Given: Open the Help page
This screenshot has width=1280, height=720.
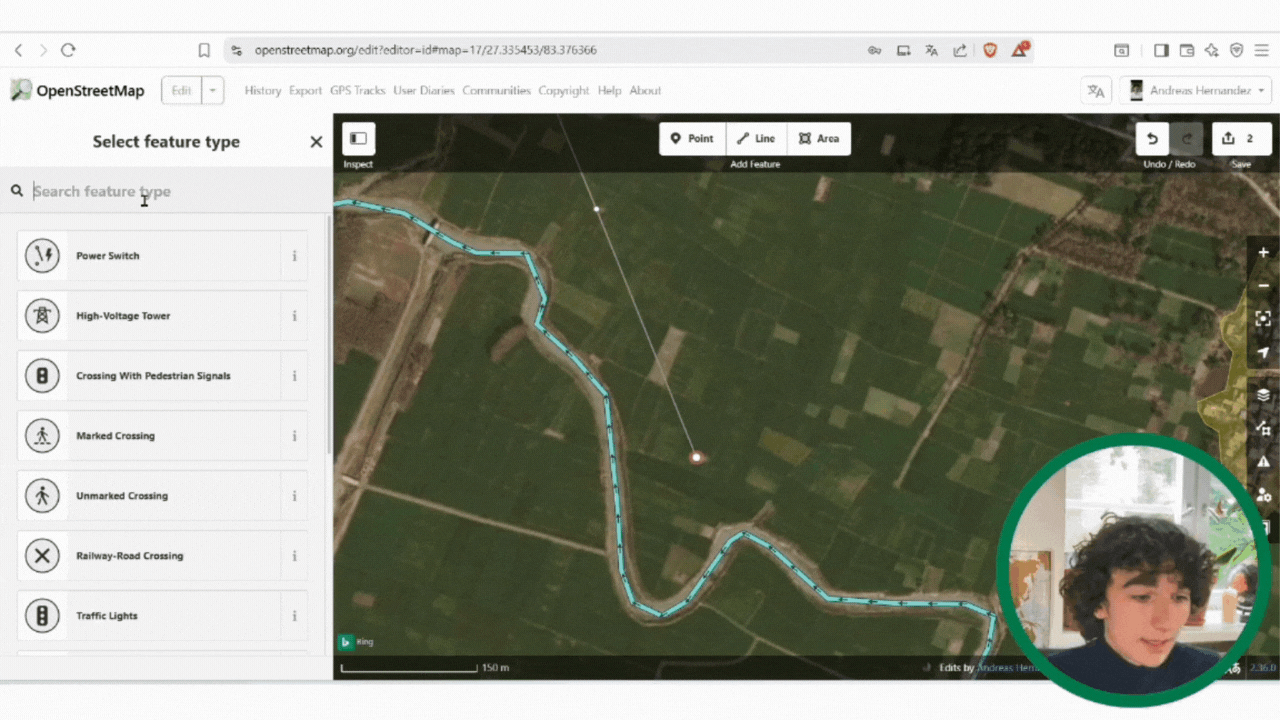Looking at the screenshot, I should click(x=609, y=90).
